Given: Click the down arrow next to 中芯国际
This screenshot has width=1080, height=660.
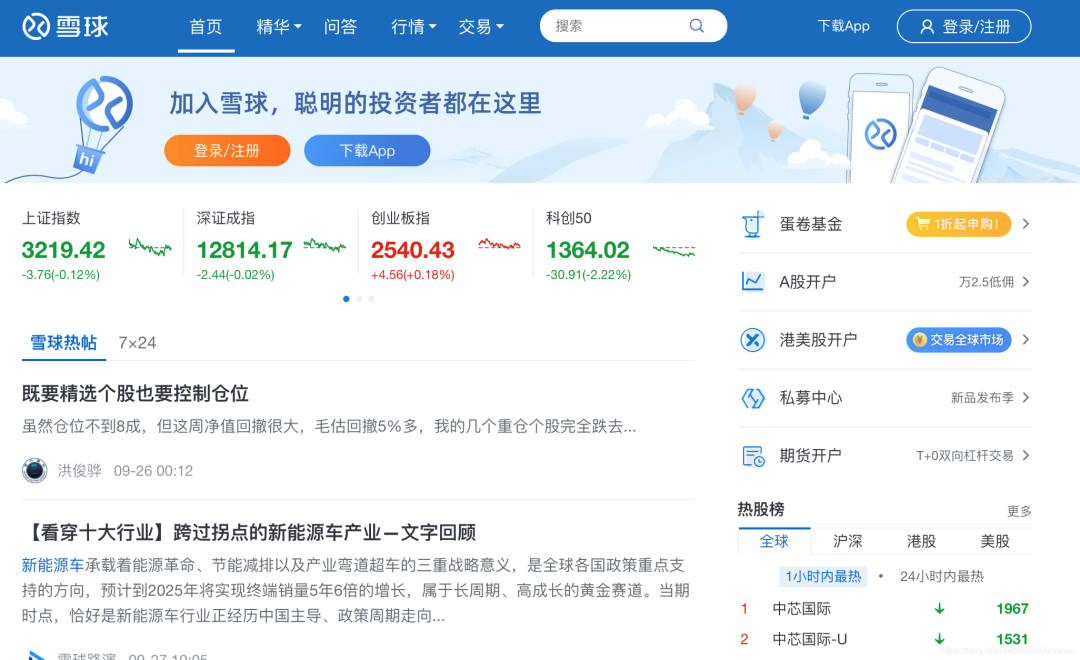Looking at the screenshot, I should click(x=939, y=608).
